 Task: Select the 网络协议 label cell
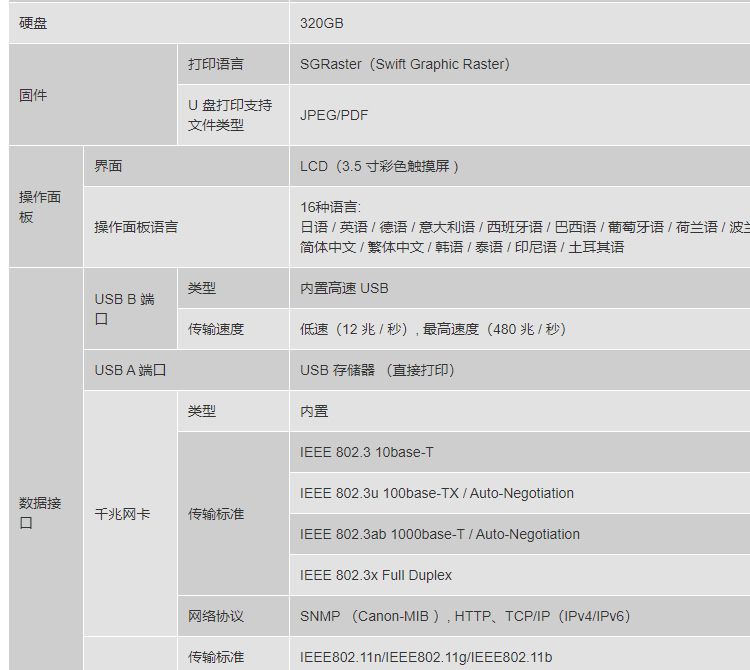216,616
